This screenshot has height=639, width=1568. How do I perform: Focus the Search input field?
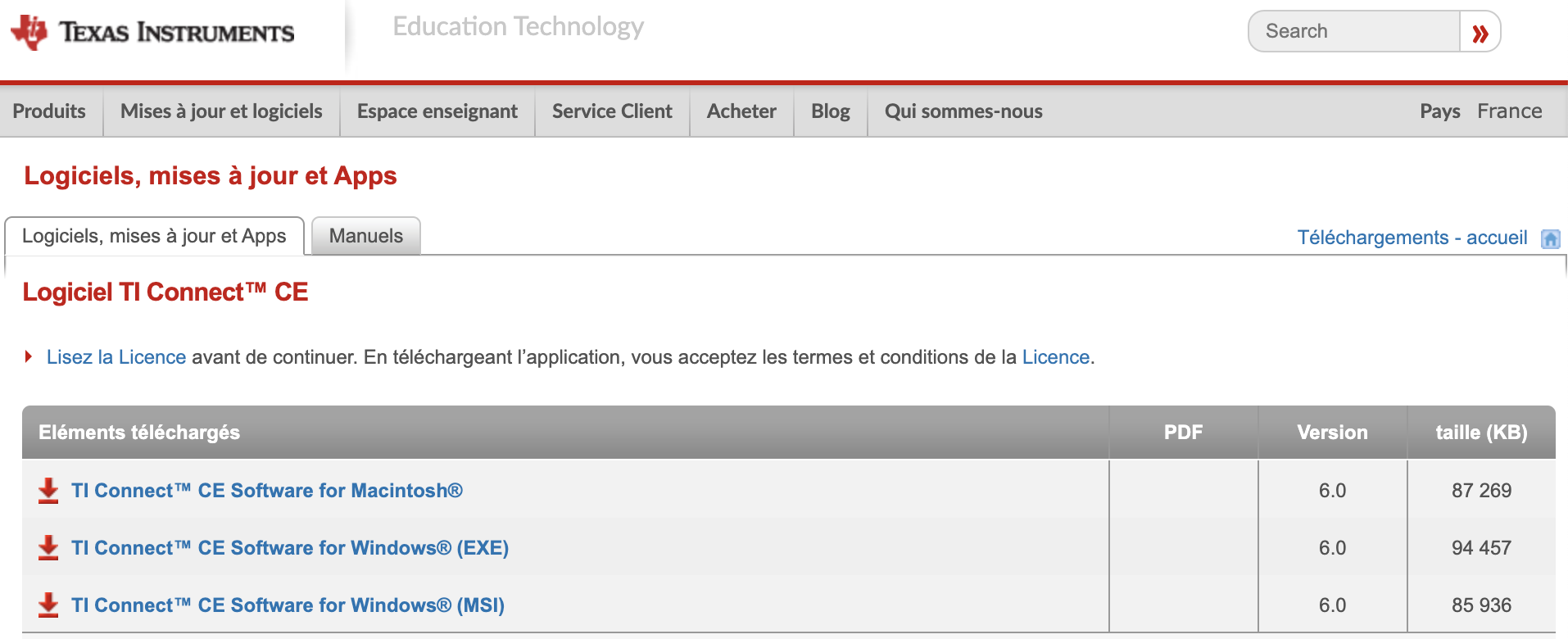(1354, 31)
